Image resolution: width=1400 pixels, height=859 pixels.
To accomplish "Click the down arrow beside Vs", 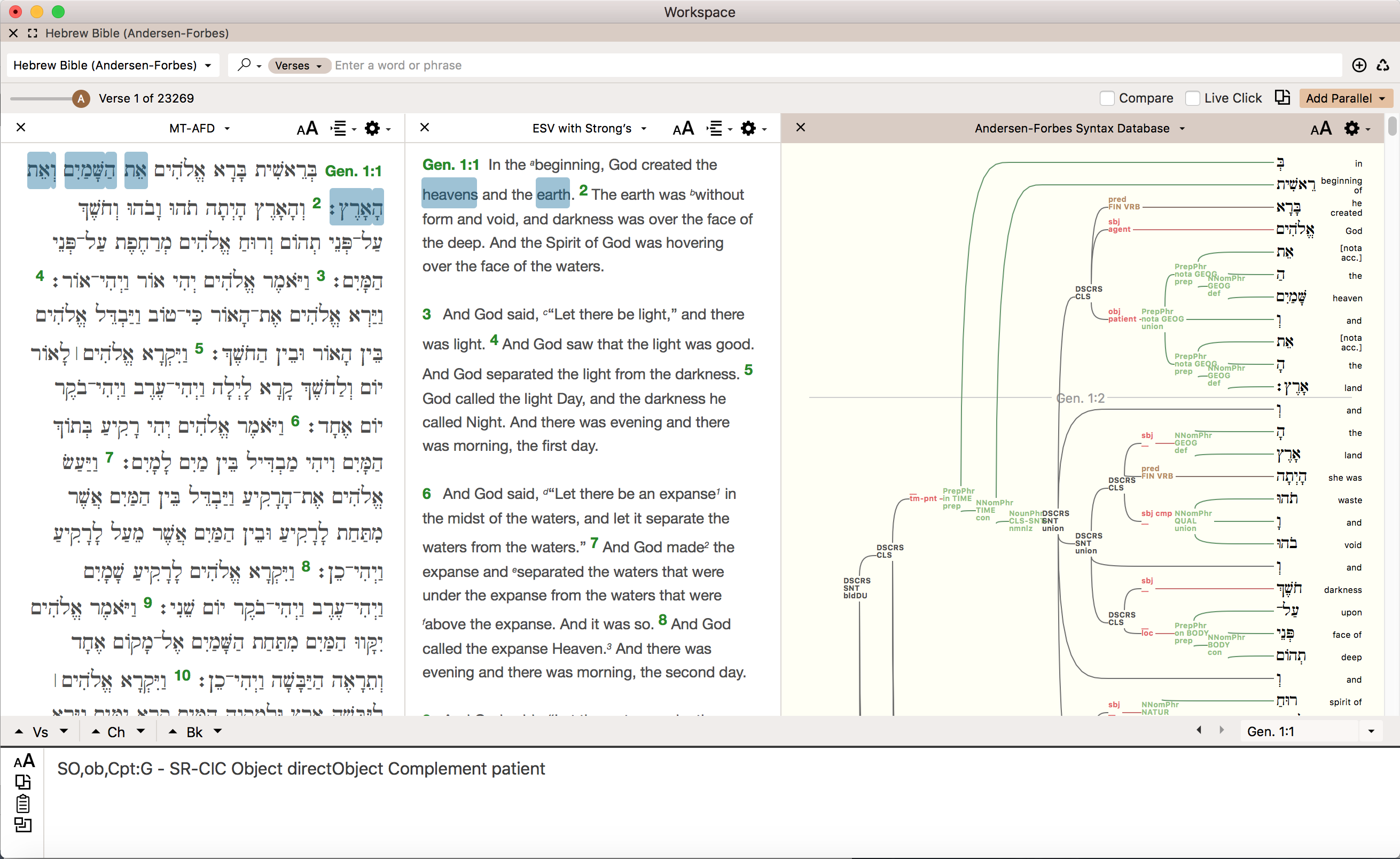I will [64, 732].
